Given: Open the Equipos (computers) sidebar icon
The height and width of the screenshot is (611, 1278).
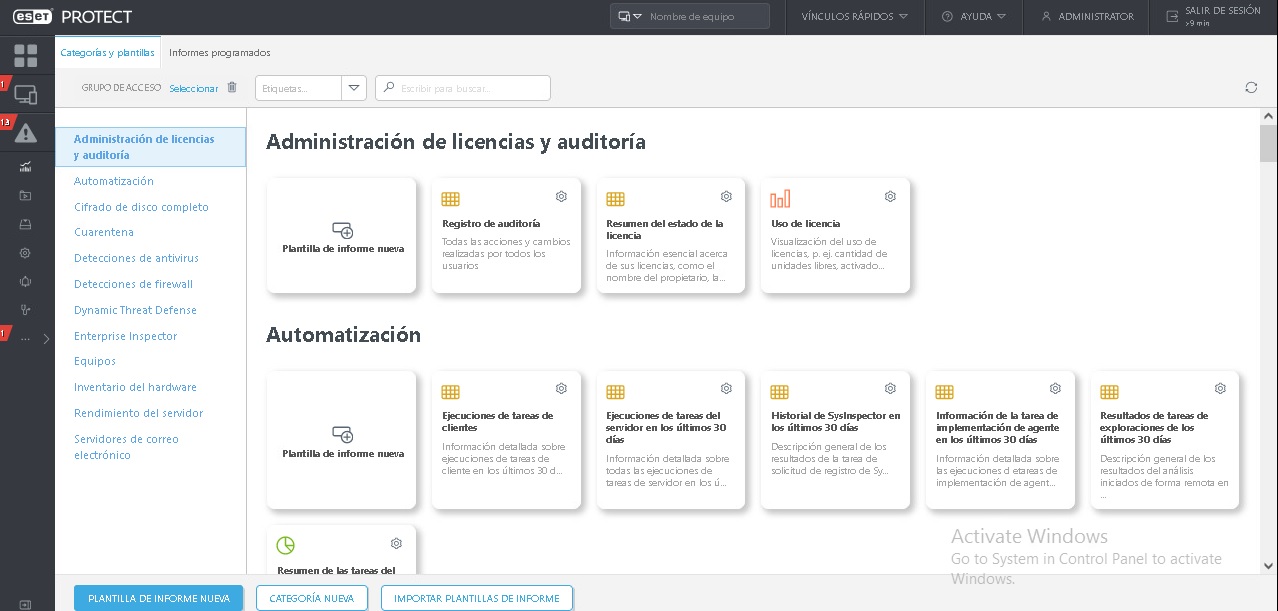Looking at the screenshot, I should (x=27, y=93).
